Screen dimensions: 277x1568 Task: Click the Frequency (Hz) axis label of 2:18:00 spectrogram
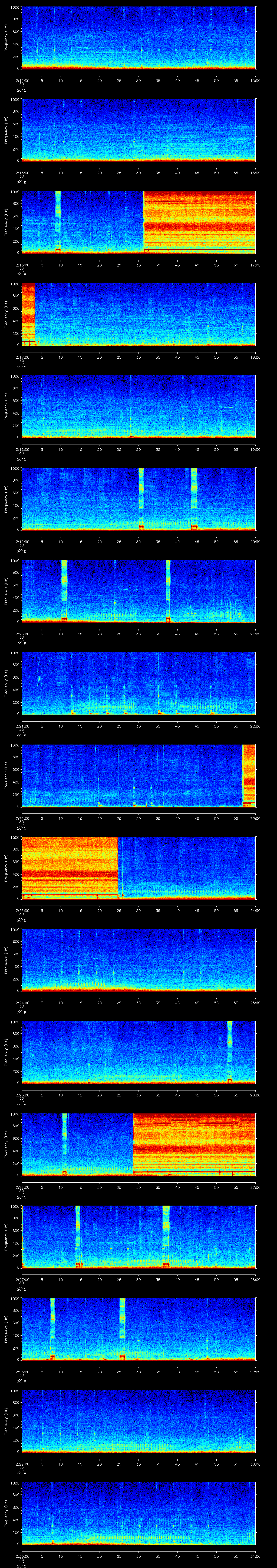(7, 406)
